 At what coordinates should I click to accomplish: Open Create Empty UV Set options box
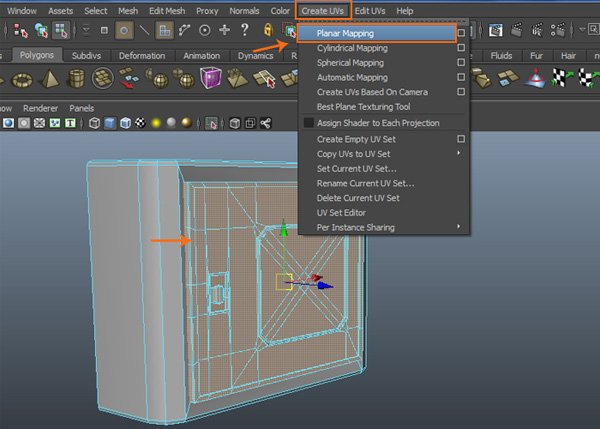click(x=461, y=139)
